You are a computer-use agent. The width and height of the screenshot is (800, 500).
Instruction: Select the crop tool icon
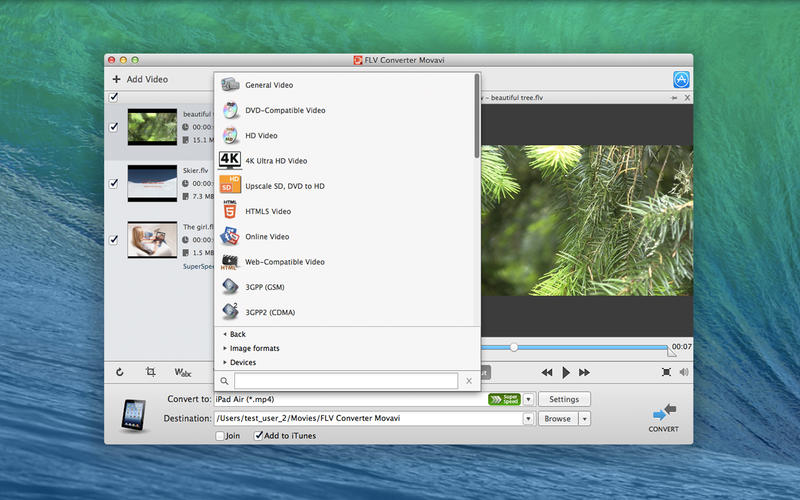[x=150, y=372]
